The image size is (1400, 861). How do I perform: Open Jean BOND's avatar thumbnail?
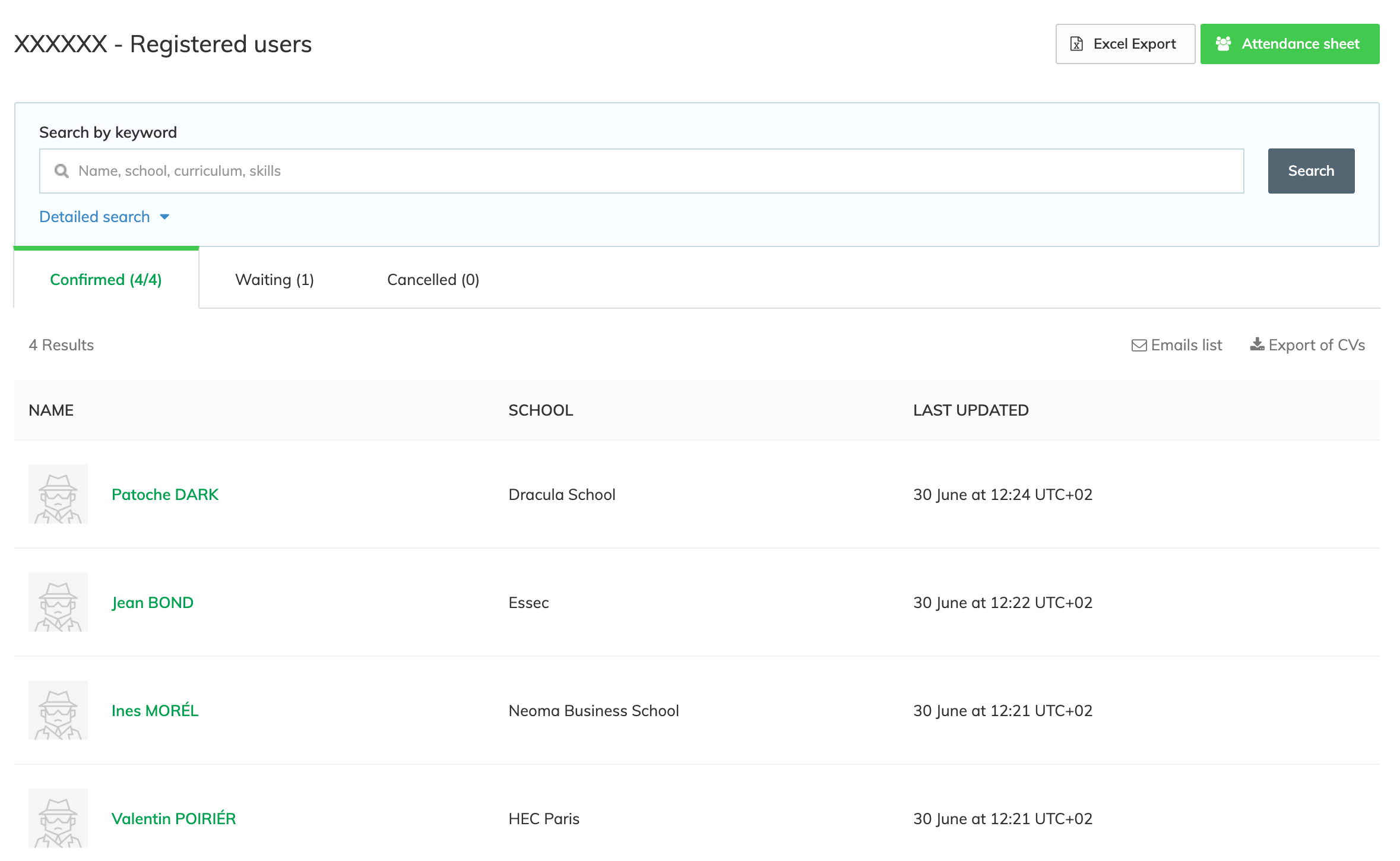[58, 602]
